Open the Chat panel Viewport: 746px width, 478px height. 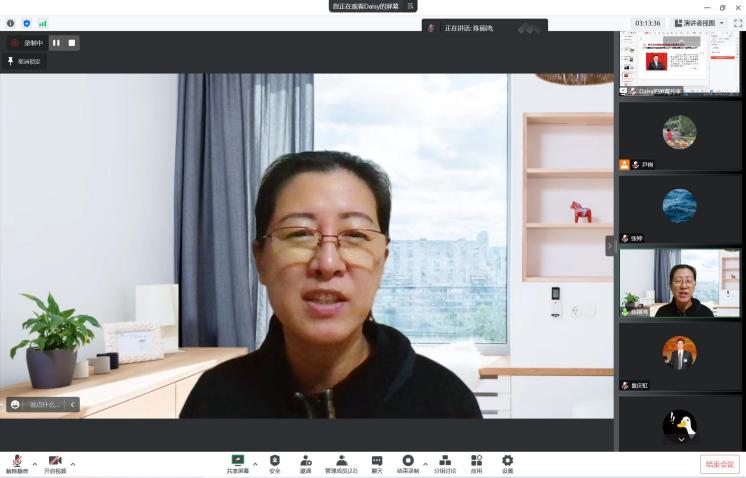[377, 464]
